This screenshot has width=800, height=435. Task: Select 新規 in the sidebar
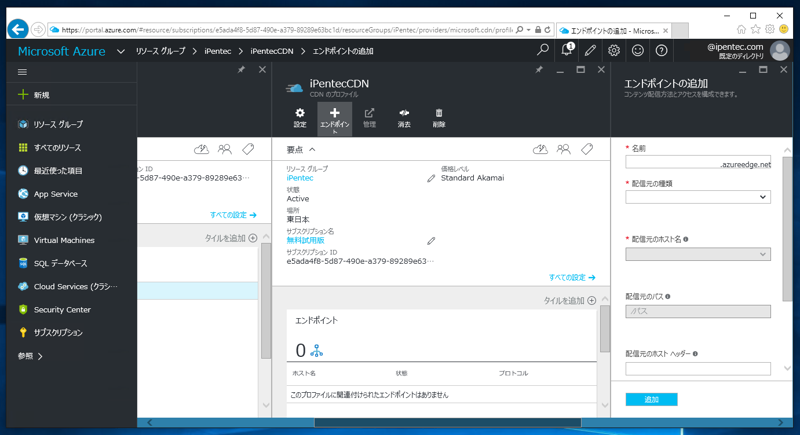tap(71, 95)
